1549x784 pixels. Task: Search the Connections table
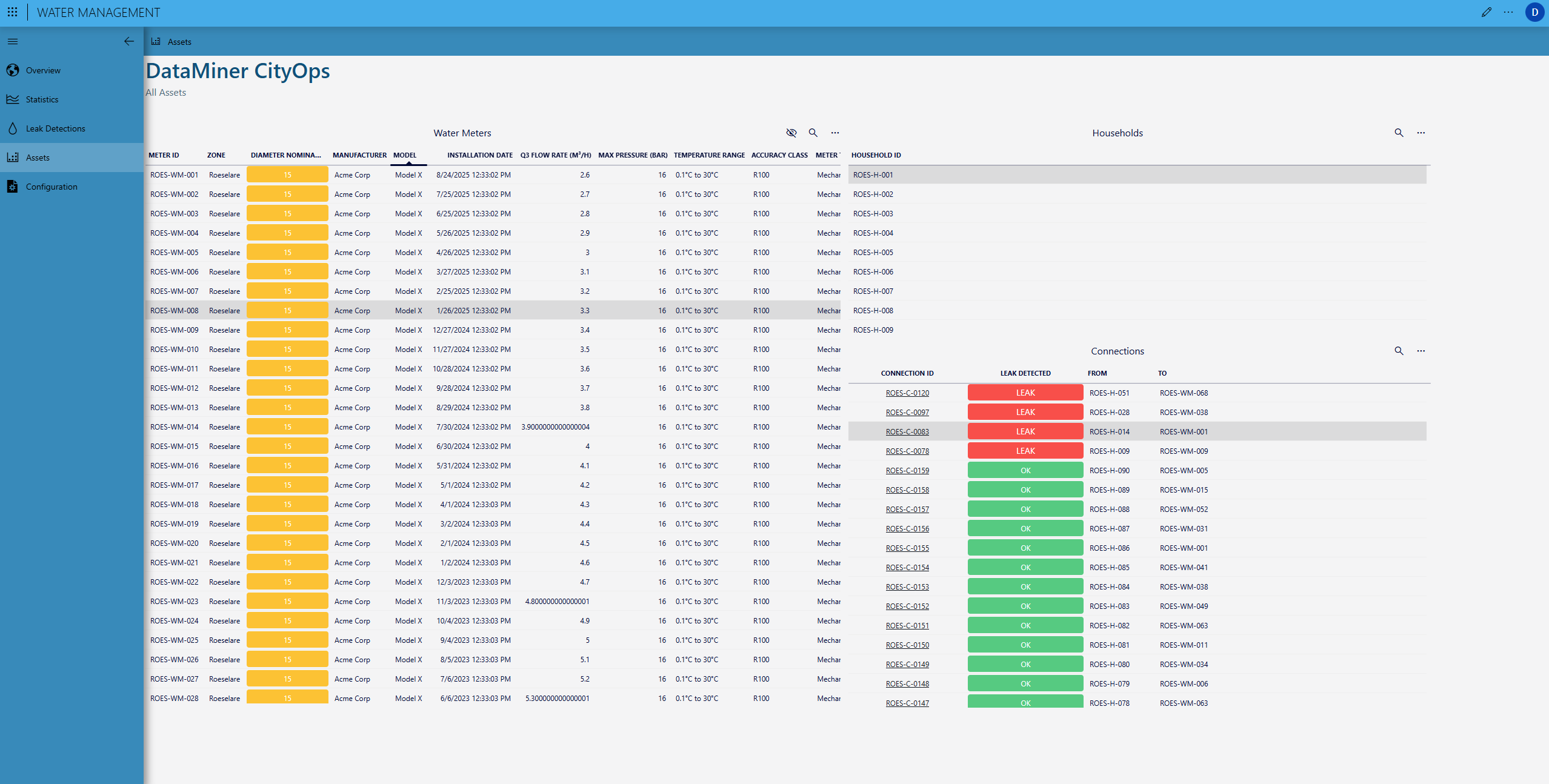pos(1399,351)
